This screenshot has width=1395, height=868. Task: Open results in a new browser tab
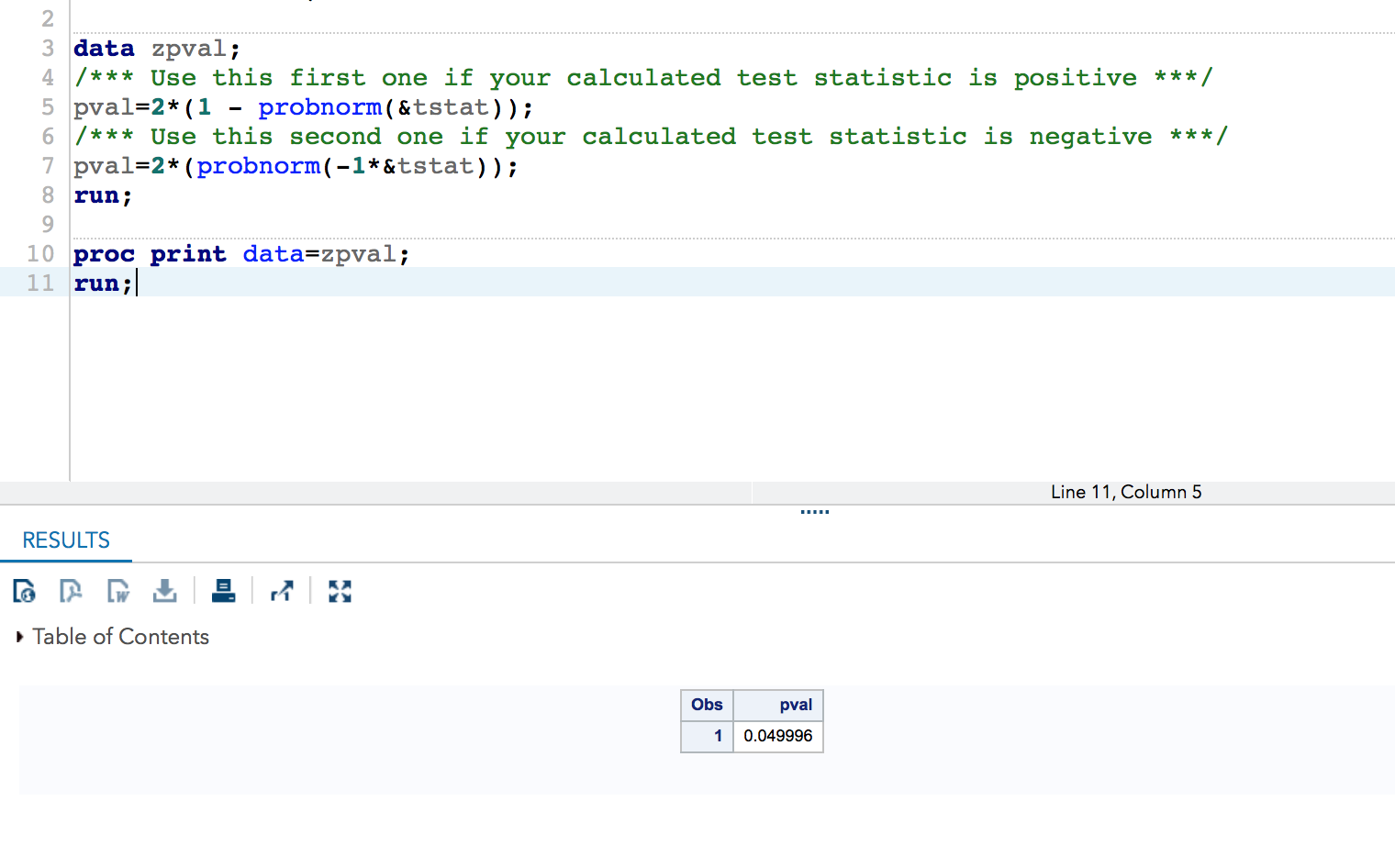pyautogui.click(x=282, y=591)
